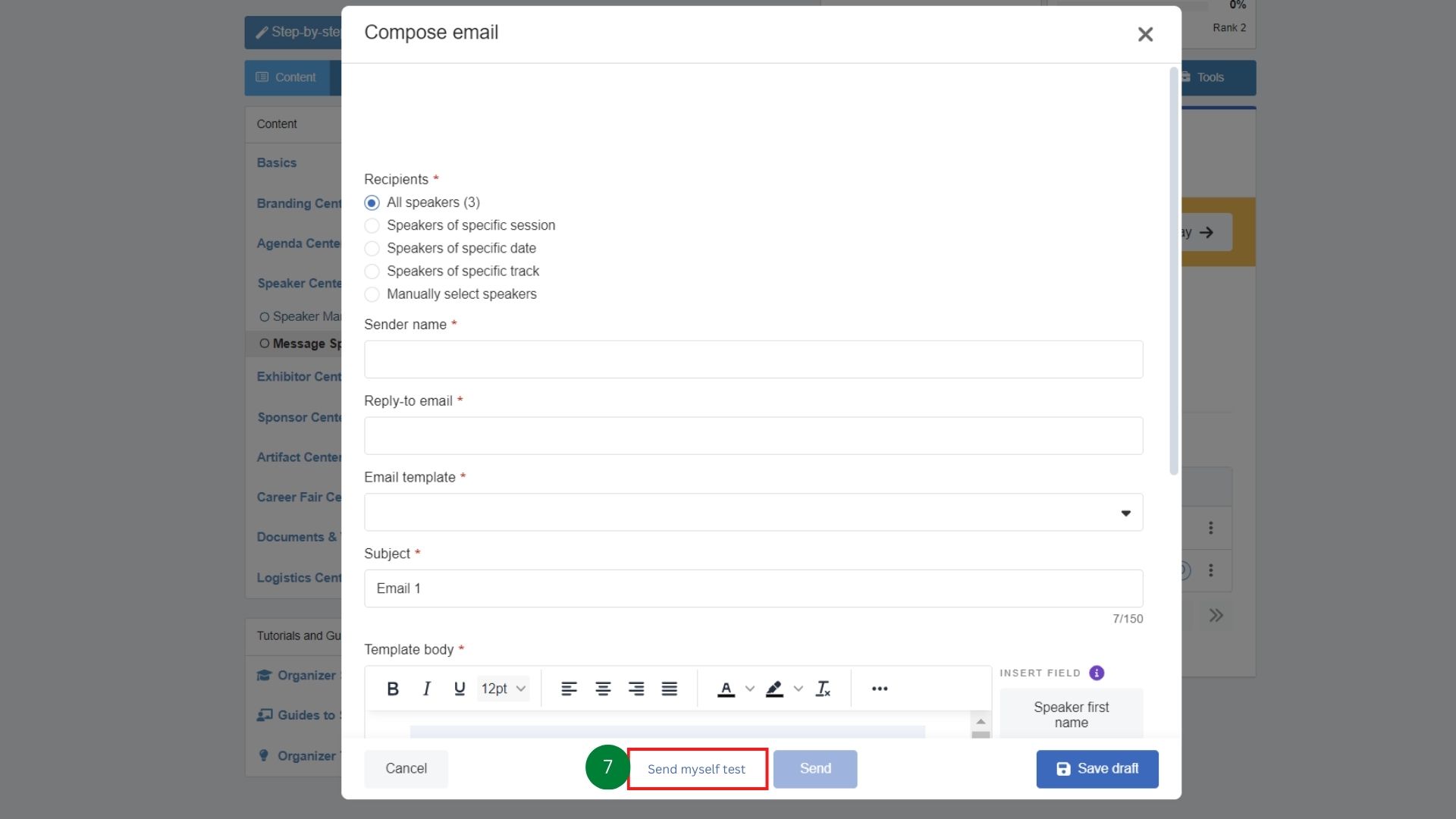This screenshot has height=819, width=1456.
Task: Expand the text color dropdown arrow
Action: pos(750,689)
